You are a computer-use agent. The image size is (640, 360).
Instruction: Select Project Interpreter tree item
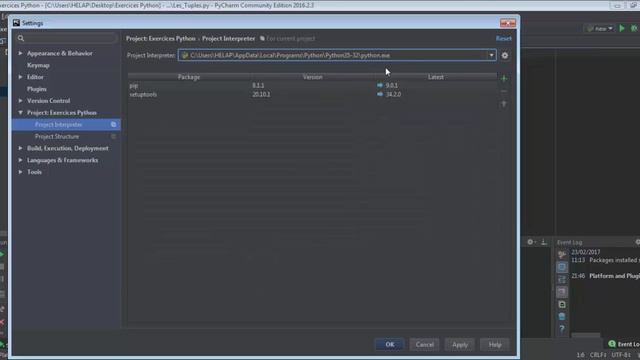pos(66,124)
